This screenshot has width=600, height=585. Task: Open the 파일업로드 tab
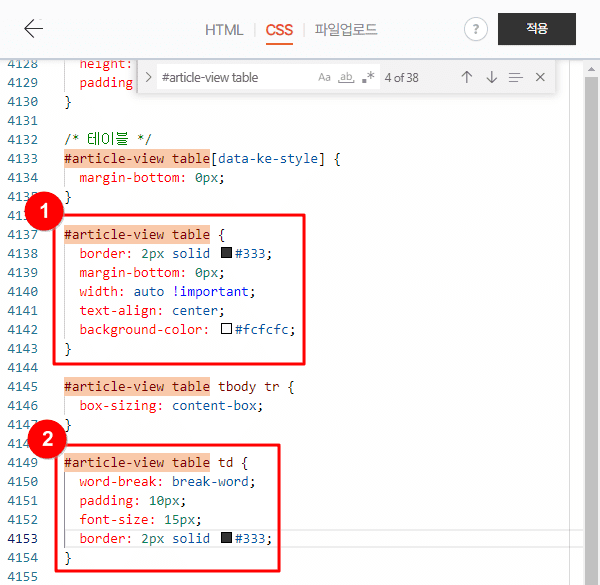click(x=346, y=30)
